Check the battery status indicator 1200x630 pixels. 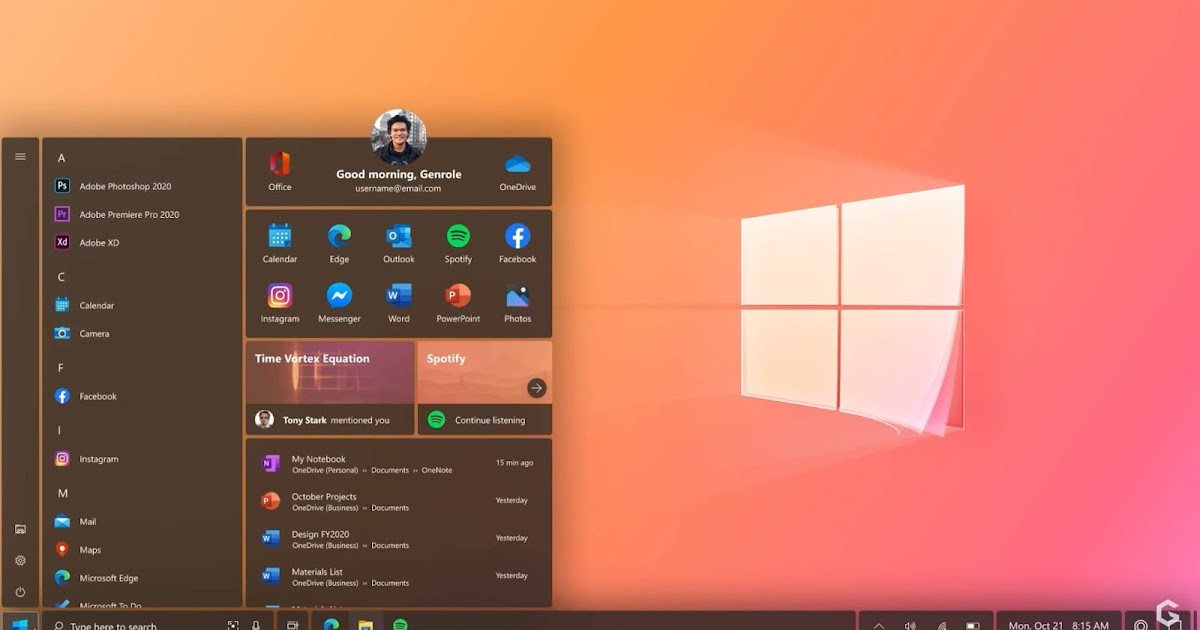click(x=972, y=624)
